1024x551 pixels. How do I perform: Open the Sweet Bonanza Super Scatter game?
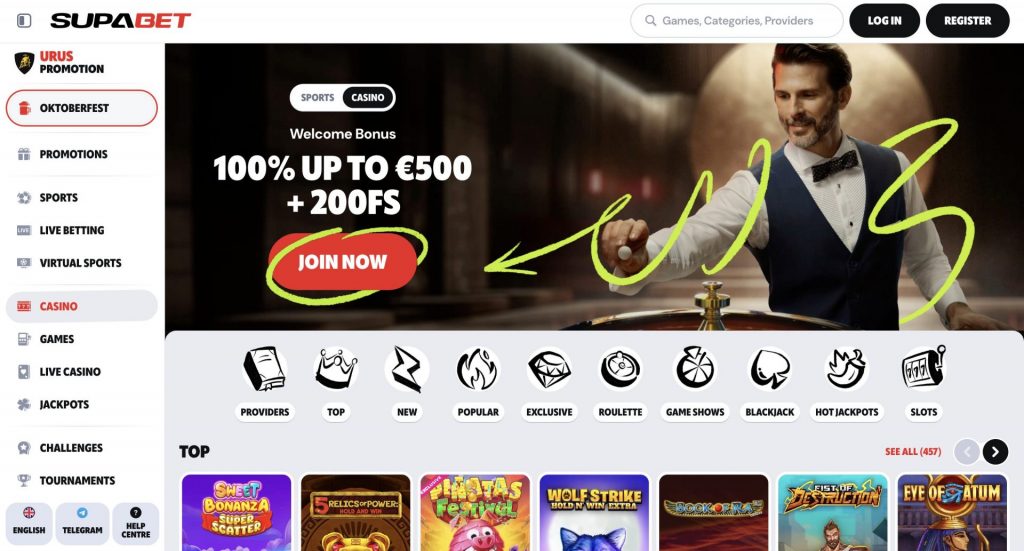[x=236, y=512]
